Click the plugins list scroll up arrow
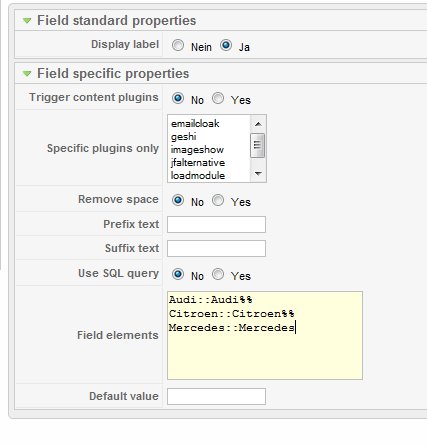Screen dimensions: 427x445 point(258,124)
